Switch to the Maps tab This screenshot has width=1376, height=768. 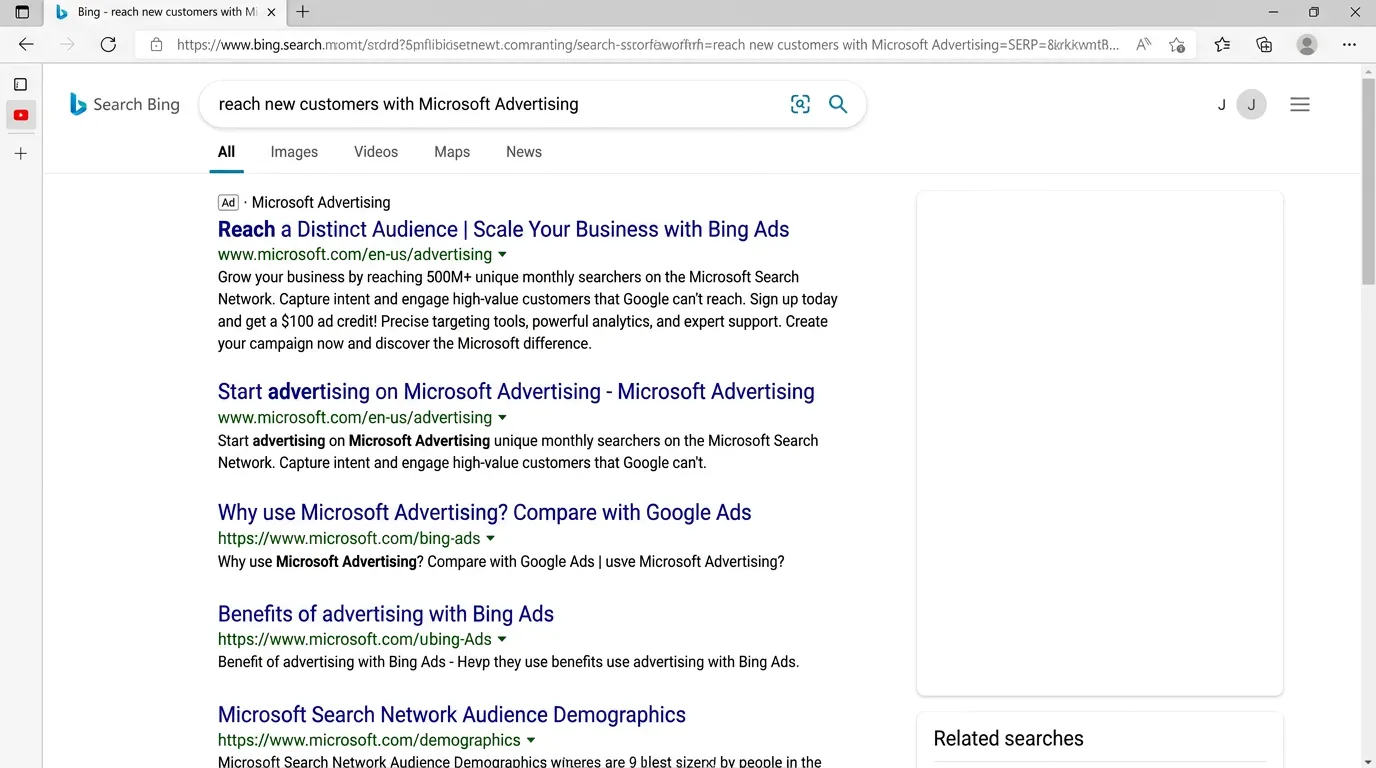(452, 152)
